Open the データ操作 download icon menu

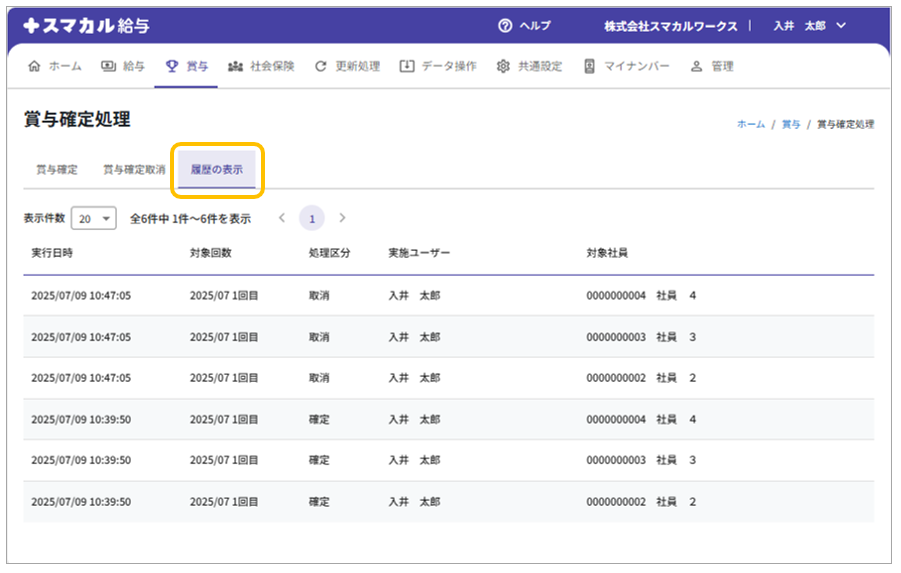tap(406, 67)
